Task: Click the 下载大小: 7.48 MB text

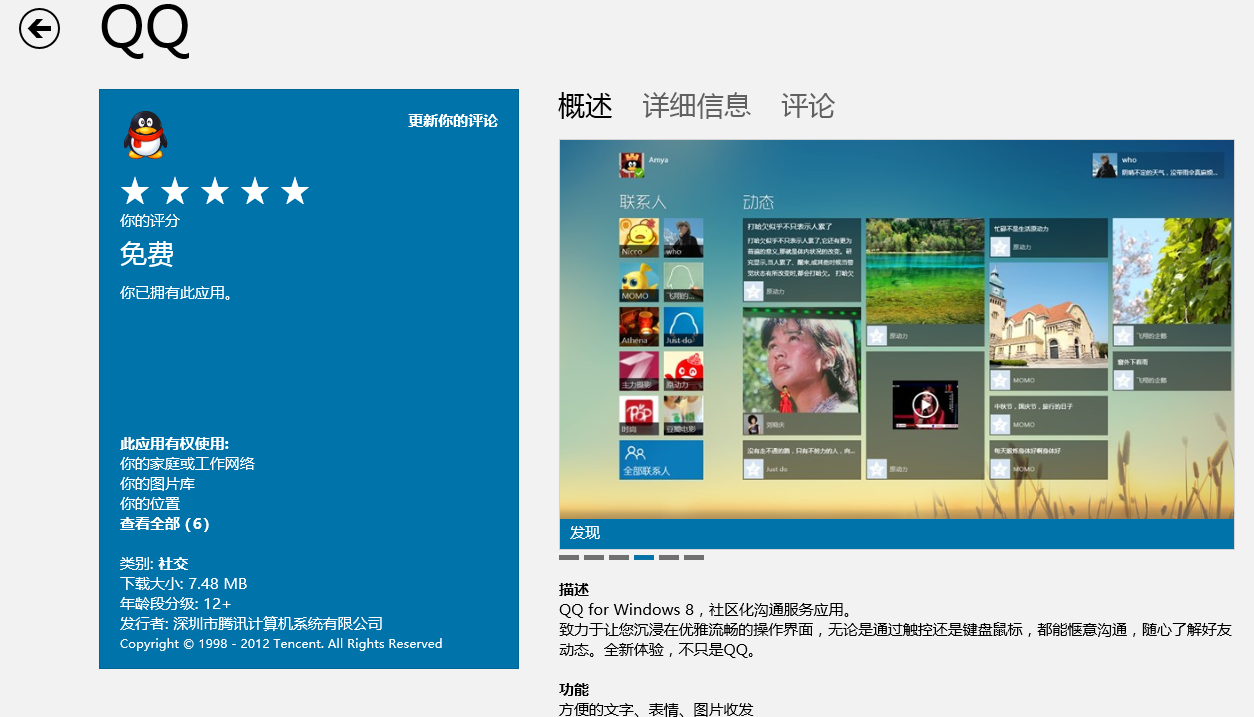Action: pyautogui.click(x=183, y=584)
